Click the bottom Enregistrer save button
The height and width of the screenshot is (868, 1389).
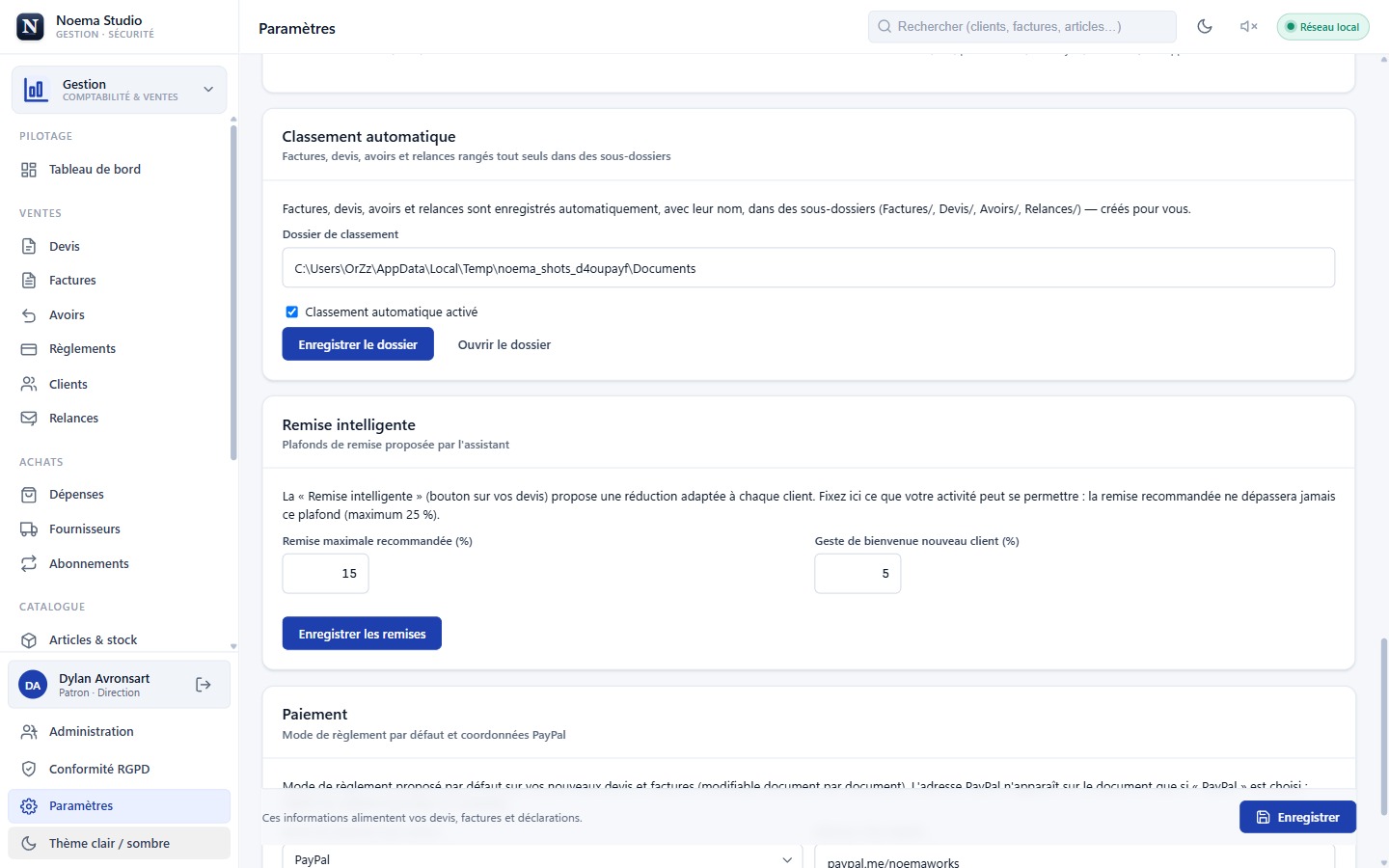[1297, 817]
